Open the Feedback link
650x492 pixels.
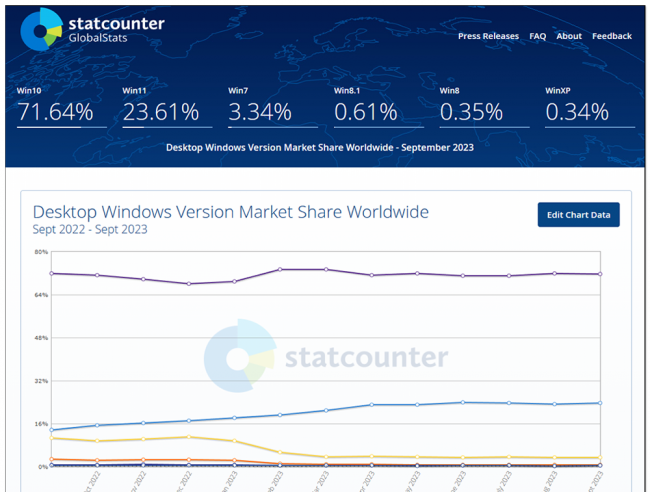[x=612, y=36]
